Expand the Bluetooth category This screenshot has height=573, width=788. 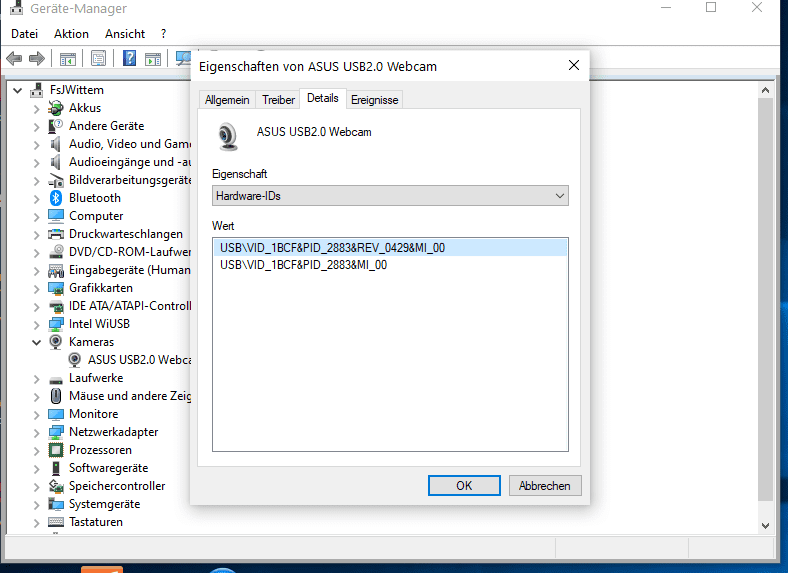[36, 199]
